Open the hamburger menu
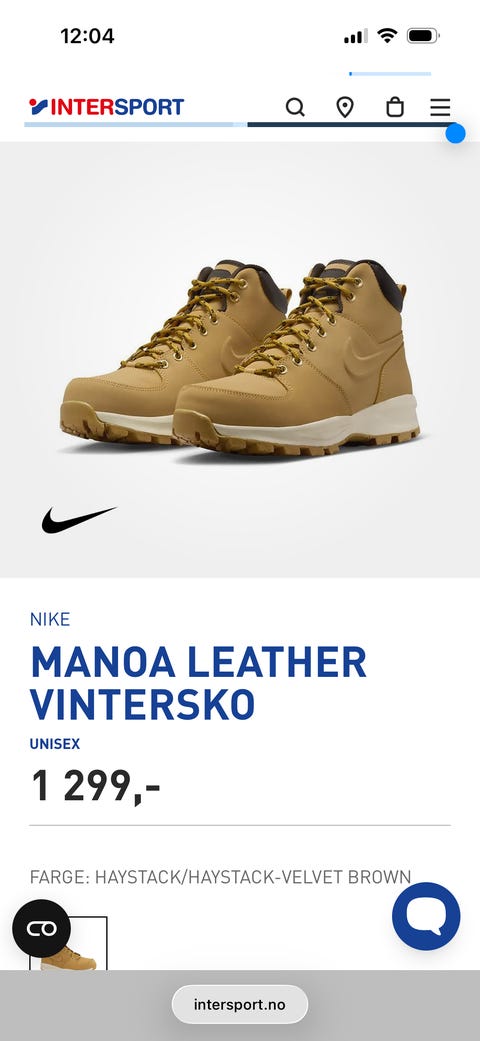This screenshot has height=1041, width=480. coord(440,107)
